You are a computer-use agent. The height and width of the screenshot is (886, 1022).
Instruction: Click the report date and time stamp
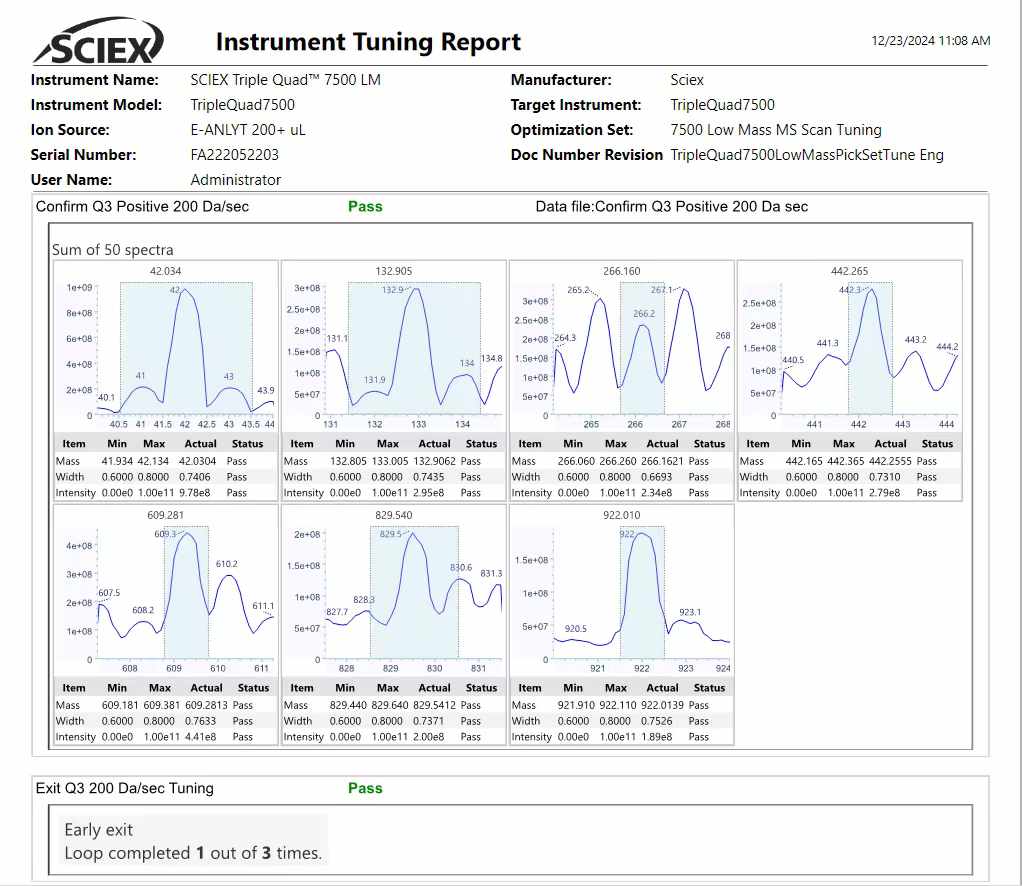pyautogui.click(x=930, y=41)
